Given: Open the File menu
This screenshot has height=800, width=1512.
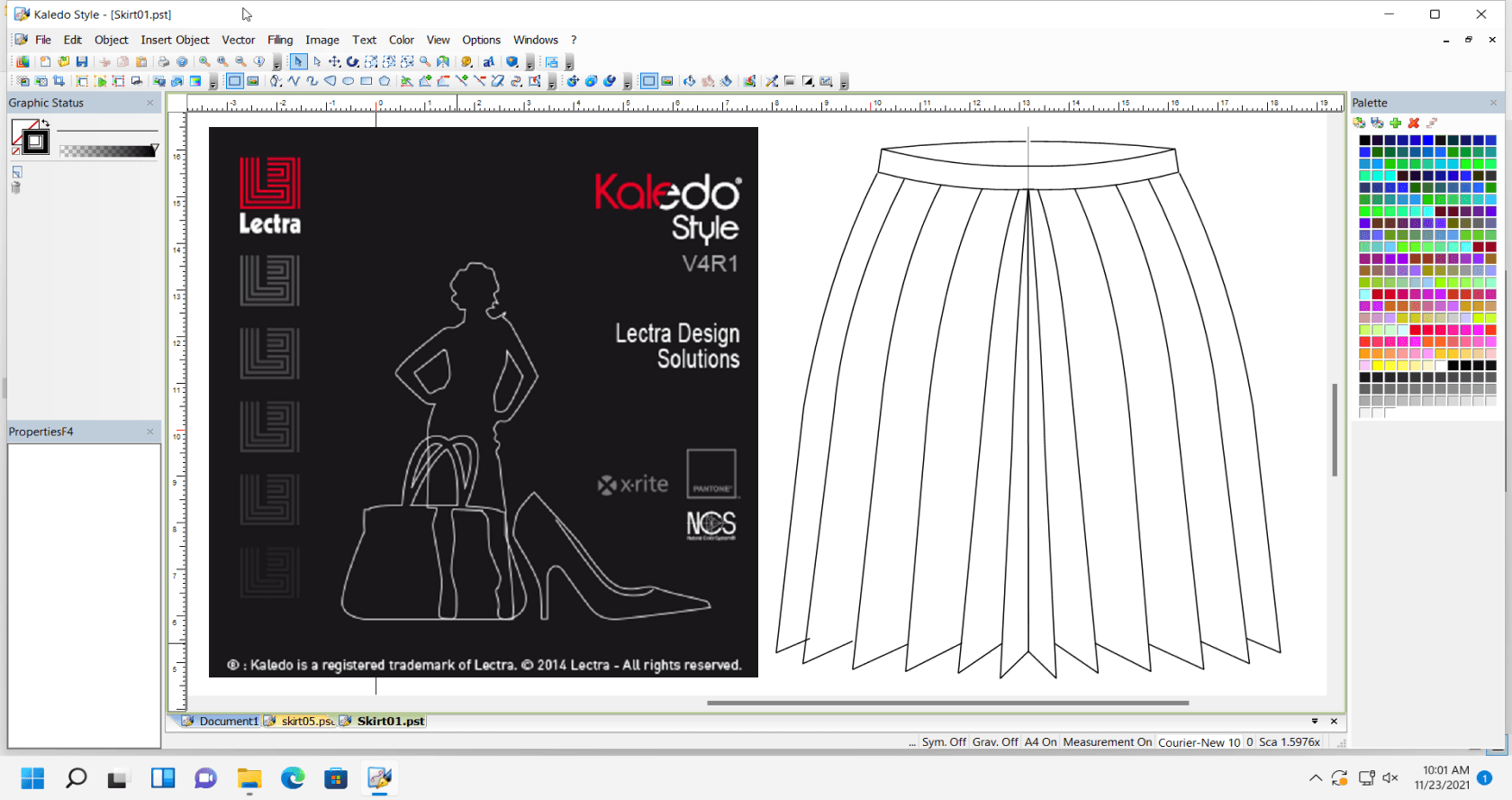Looking at the screenshot, I should point(43,40).
